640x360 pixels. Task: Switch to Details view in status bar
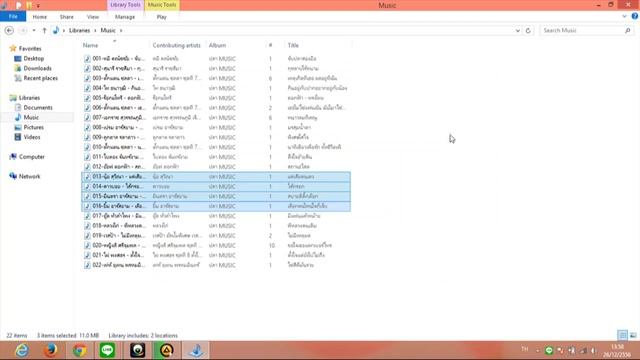tap(622, 335)
